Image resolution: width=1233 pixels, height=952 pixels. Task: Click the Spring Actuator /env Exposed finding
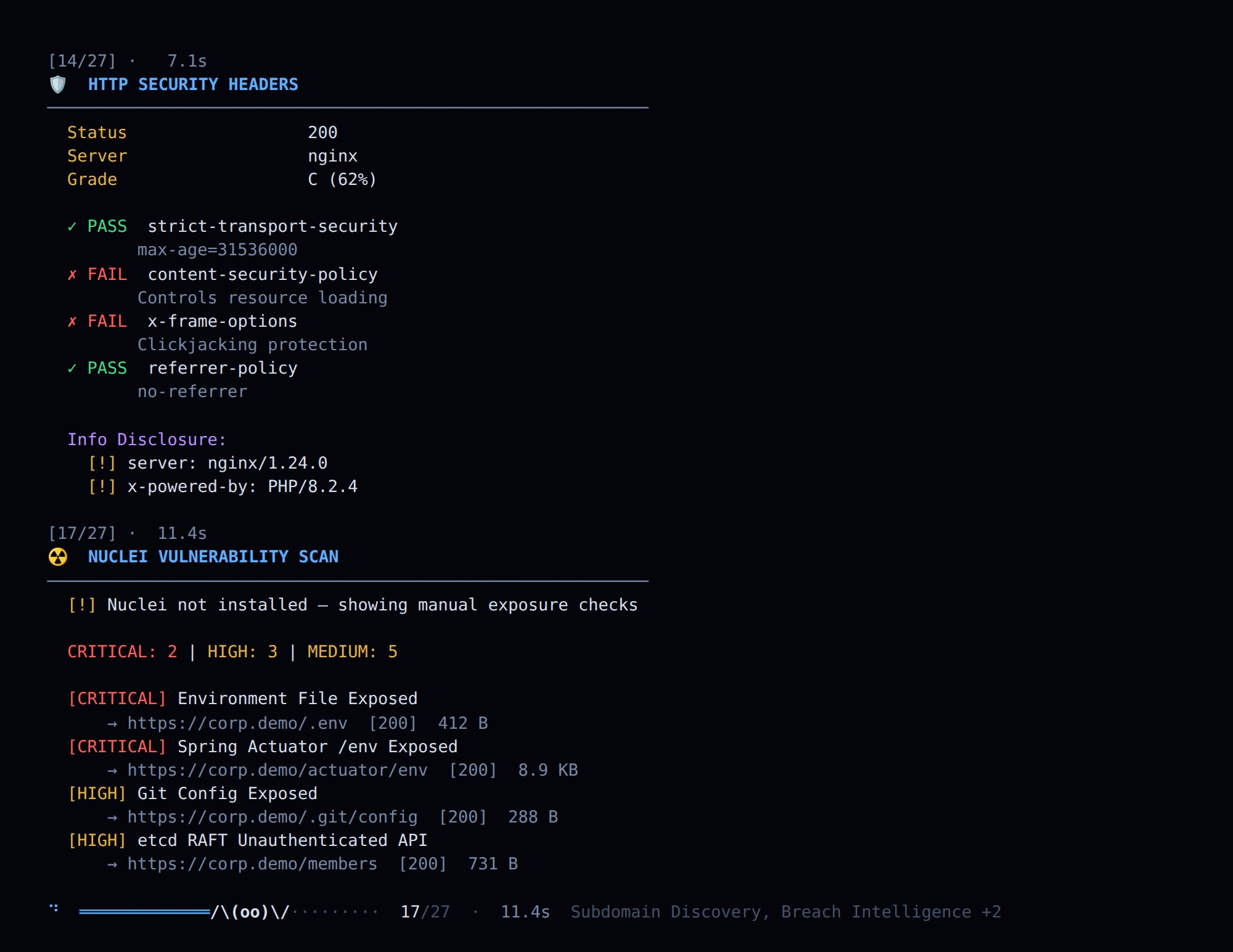tap(317, 747)
